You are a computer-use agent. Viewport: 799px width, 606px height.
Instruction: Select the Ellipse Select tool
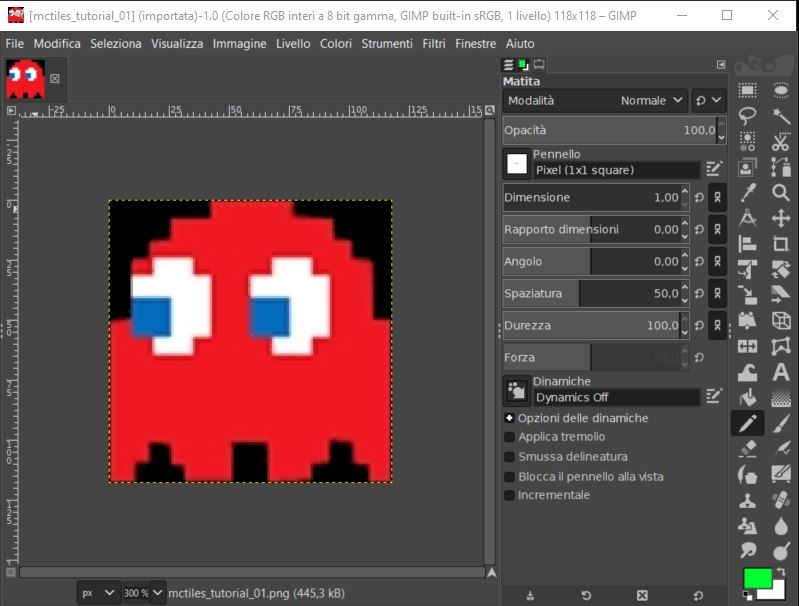tap(781, 89)
